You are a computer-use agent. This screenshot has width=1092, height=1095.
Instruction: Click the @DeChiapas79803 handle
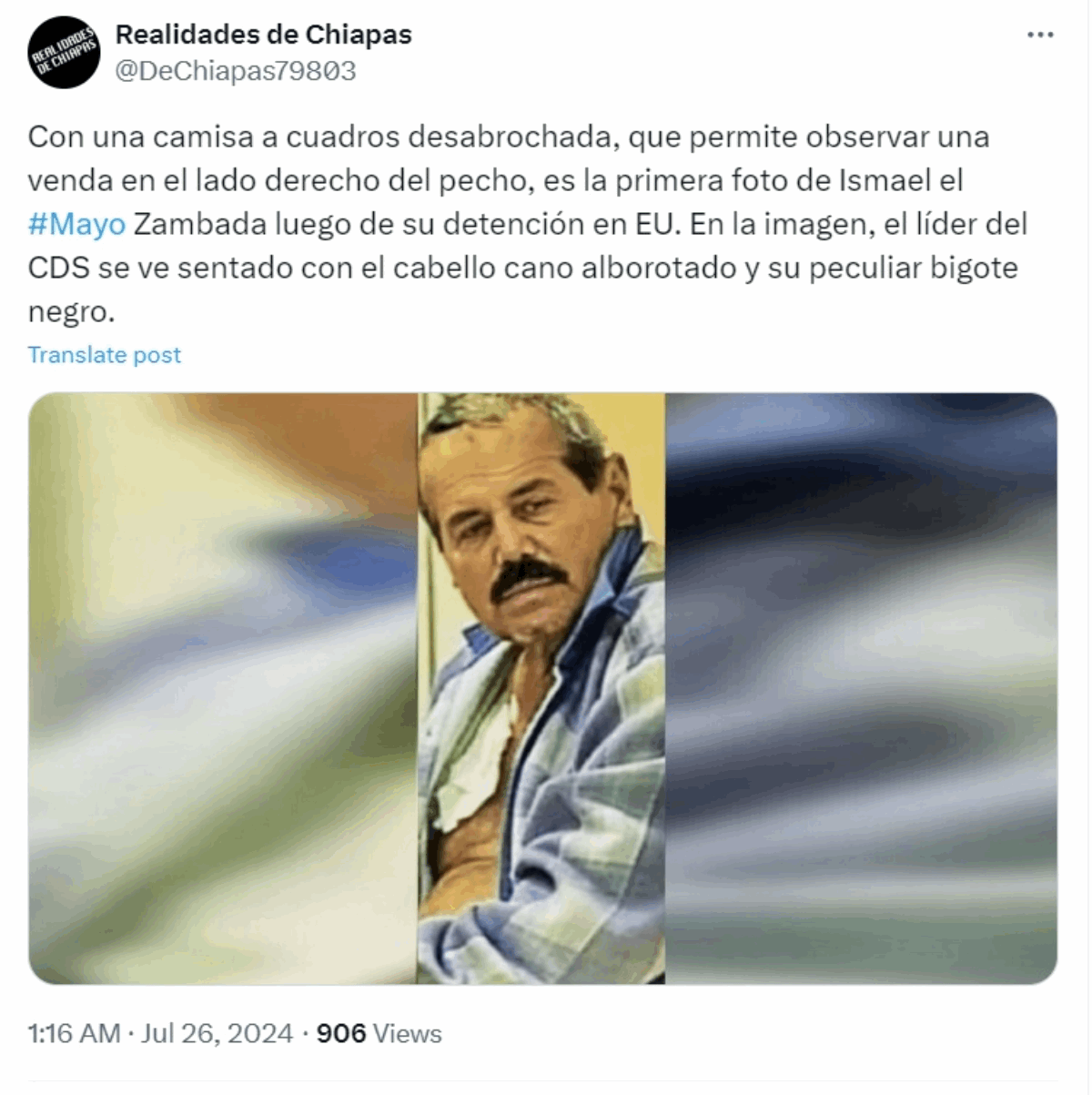click(236, 71)
